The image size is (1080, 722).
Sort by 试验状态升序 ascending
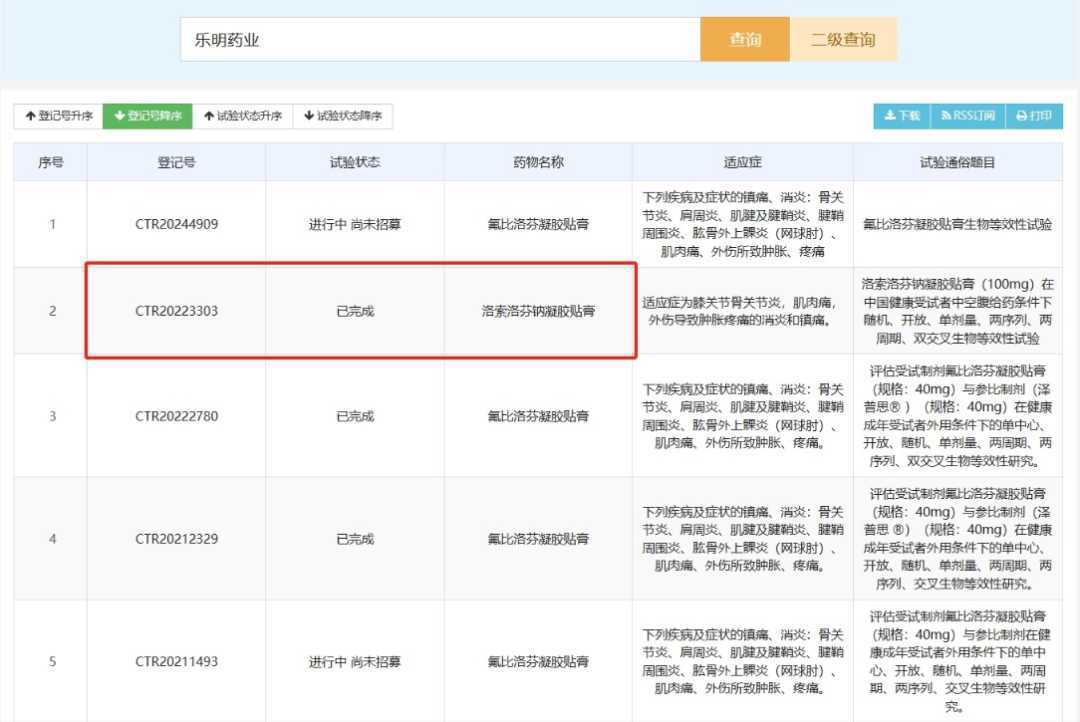[x=242, y=116]
